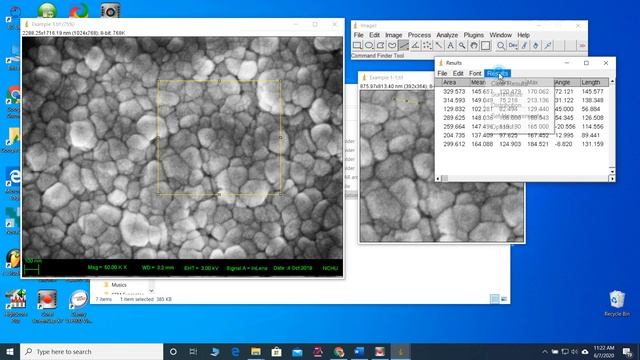Open the ImageJ Help menu

pyautogui.click(x=523, y=35)
